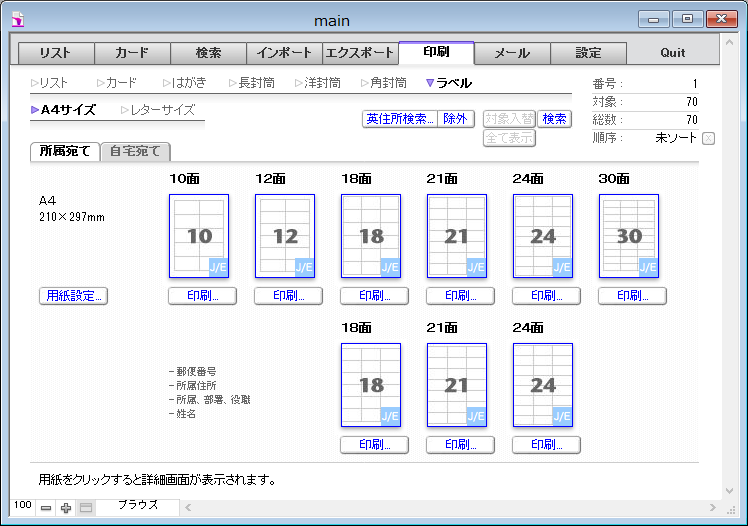The width and height of the screenshot is (748, 526).
Task: Open the 30面 label sheet preview
Action: pyautogui.click(x=629, y=236)
